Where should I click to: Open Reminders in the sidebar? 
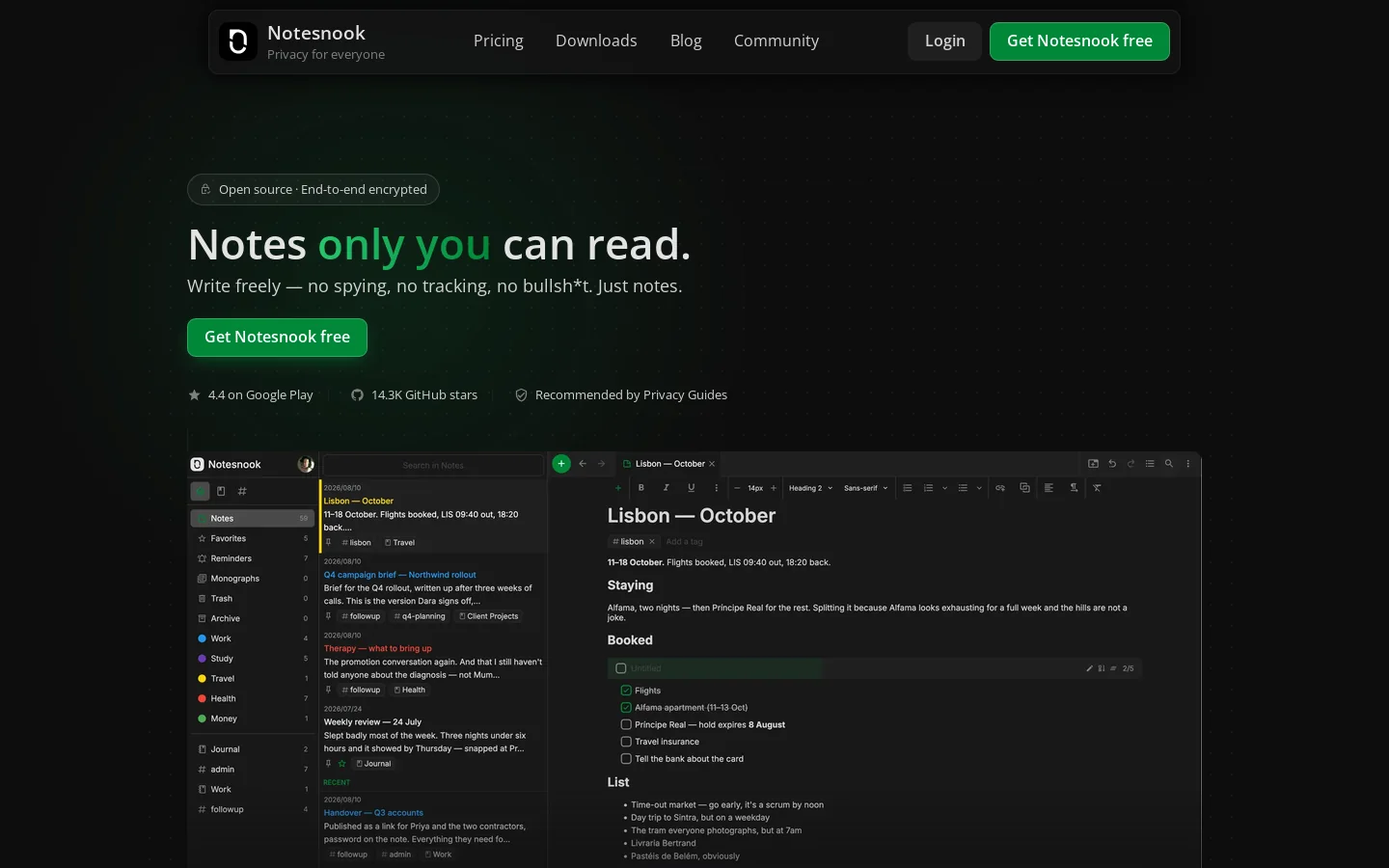[x=253, y=558]
